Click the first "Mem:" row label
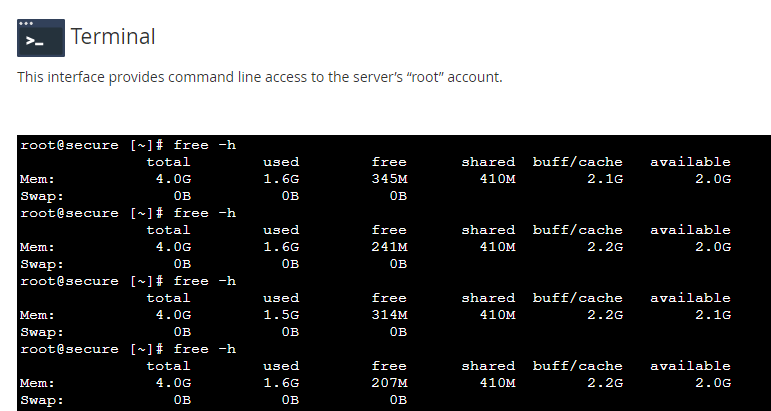 tap(37, 179)
